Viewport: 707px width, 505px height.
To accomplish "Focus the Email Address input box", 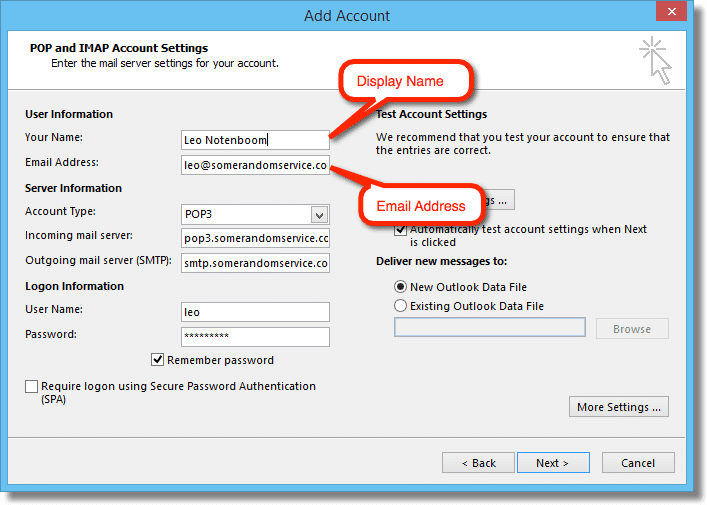I will [255, 165].
